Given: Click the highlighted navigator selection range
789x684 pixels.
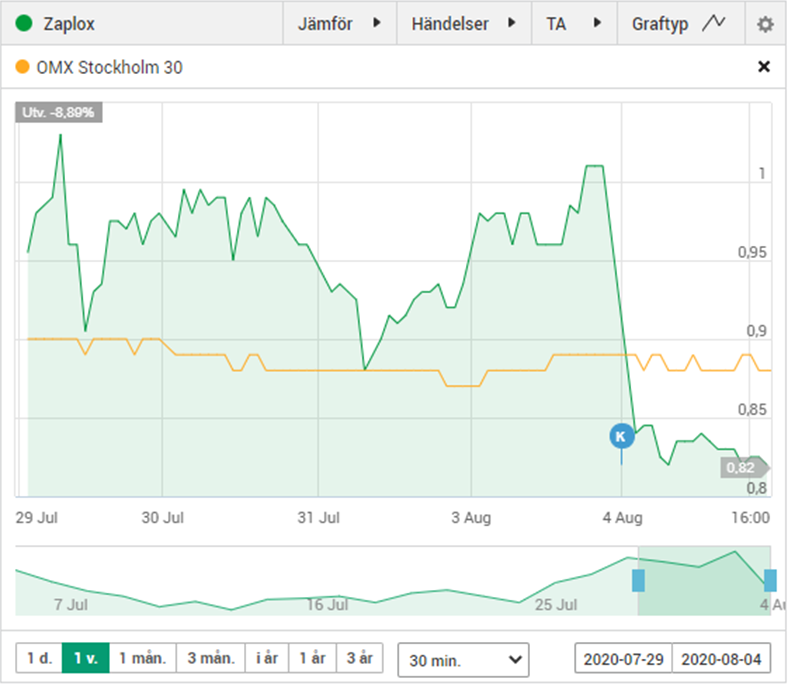Looking at the screenshot, I should [704, 580].
